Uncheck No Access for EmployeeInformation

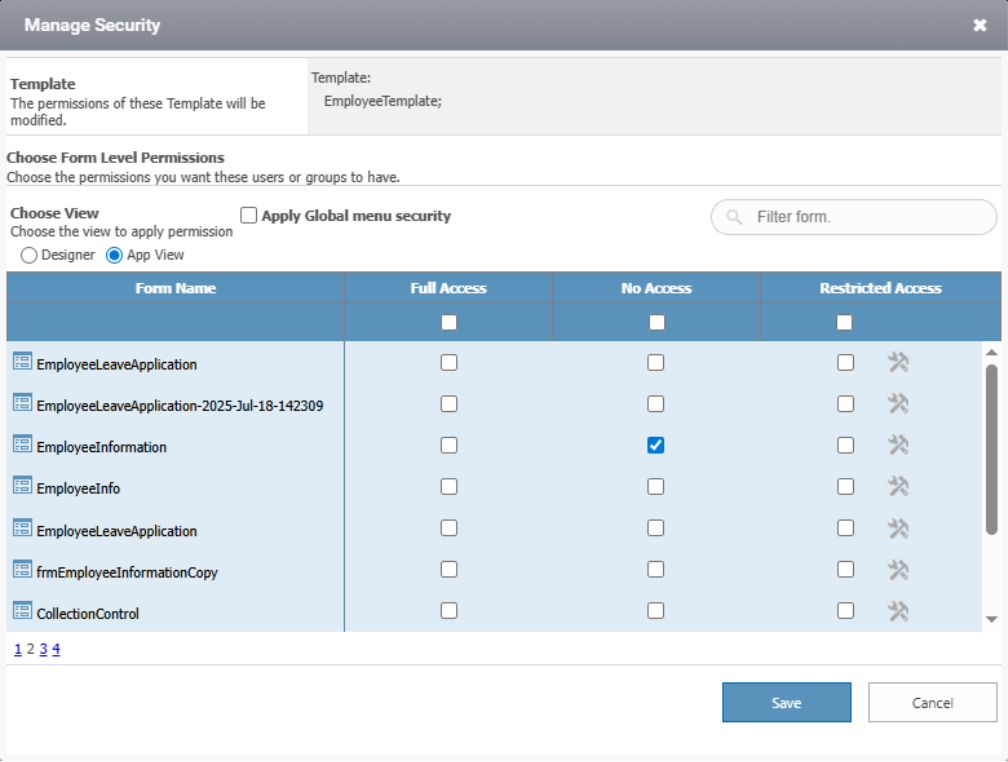(x=656, y=445)
